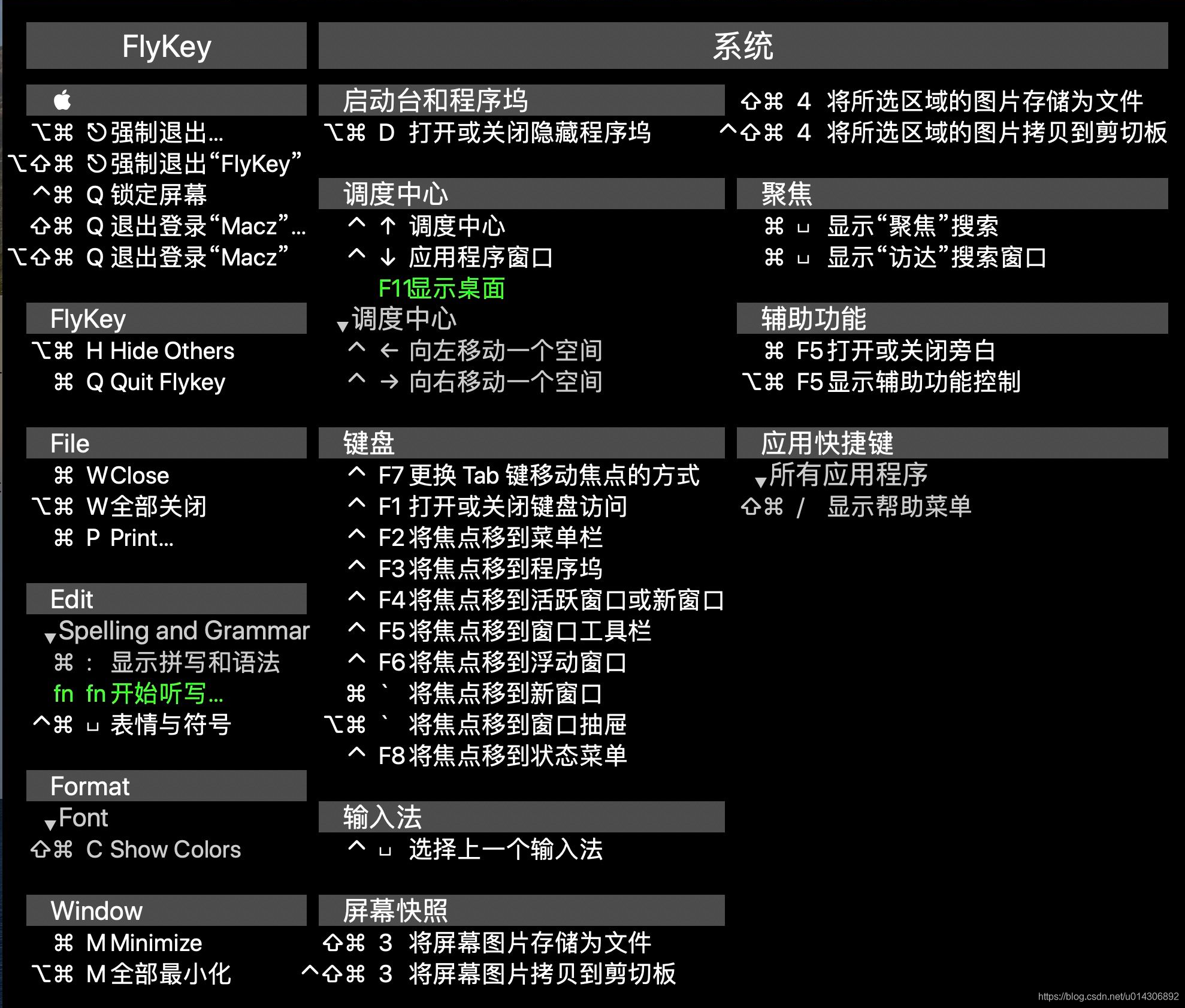This screenshot has width=1185, height=1008.
Task: Click the green F11 显示桌面 entry
Action: point(442,288)
